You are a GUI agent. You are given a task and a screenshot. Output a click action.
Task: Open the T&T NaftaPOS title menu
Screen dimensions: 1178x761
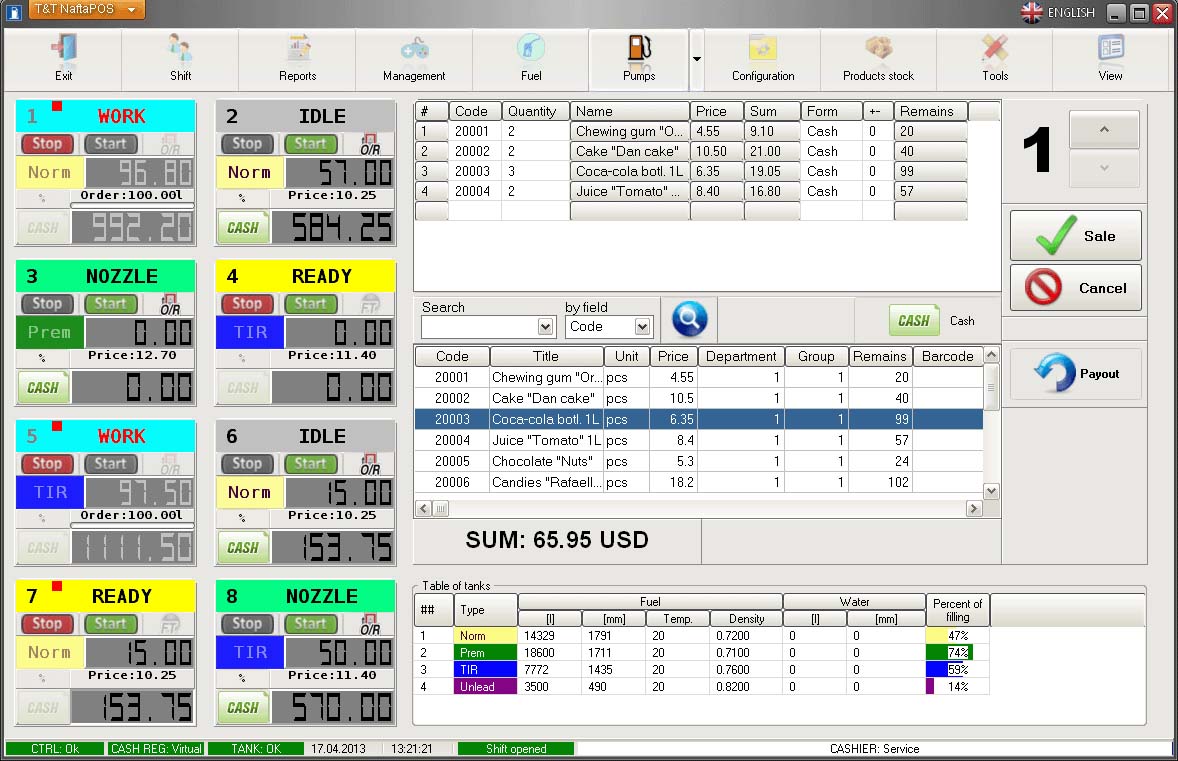[87, 10]
